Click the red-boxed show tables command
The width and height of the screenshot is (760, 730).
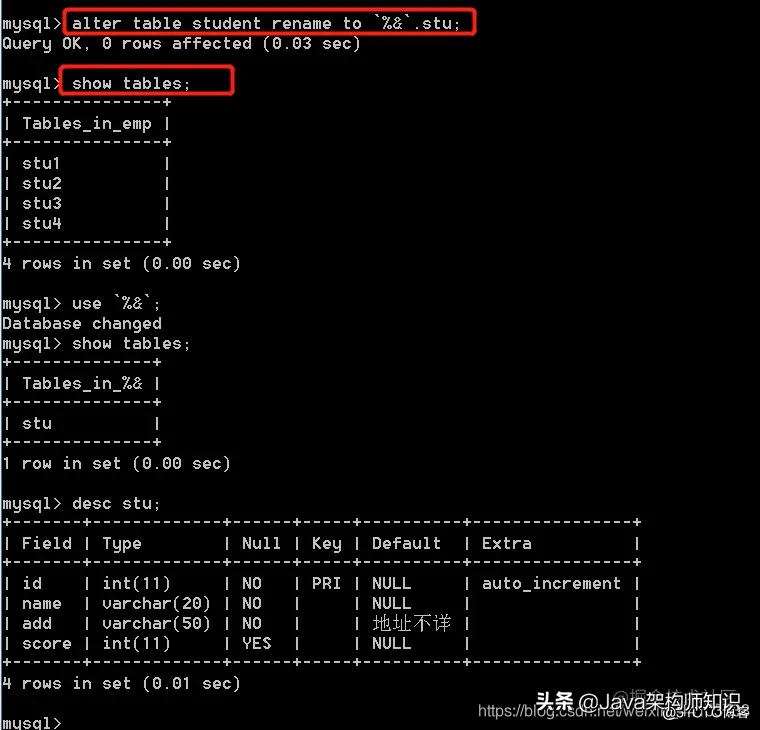130,83
